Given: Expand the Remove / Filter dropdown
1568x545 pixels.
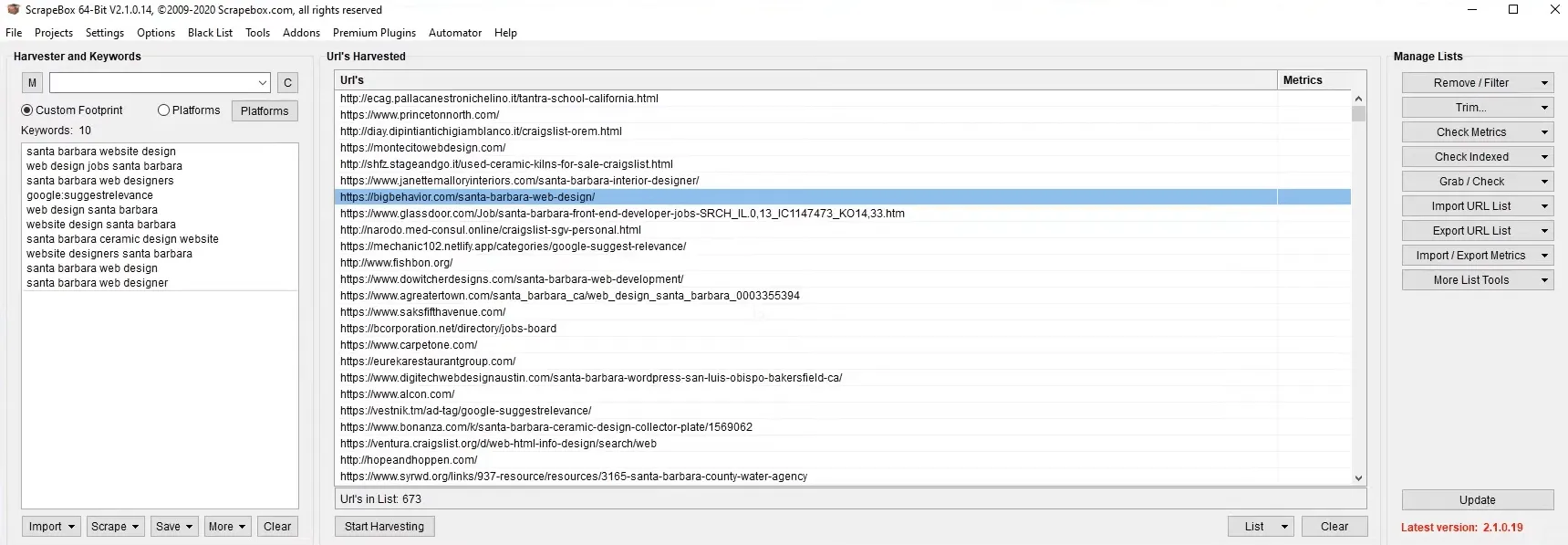Looking at the screenshot, I should click(1544, 83).
